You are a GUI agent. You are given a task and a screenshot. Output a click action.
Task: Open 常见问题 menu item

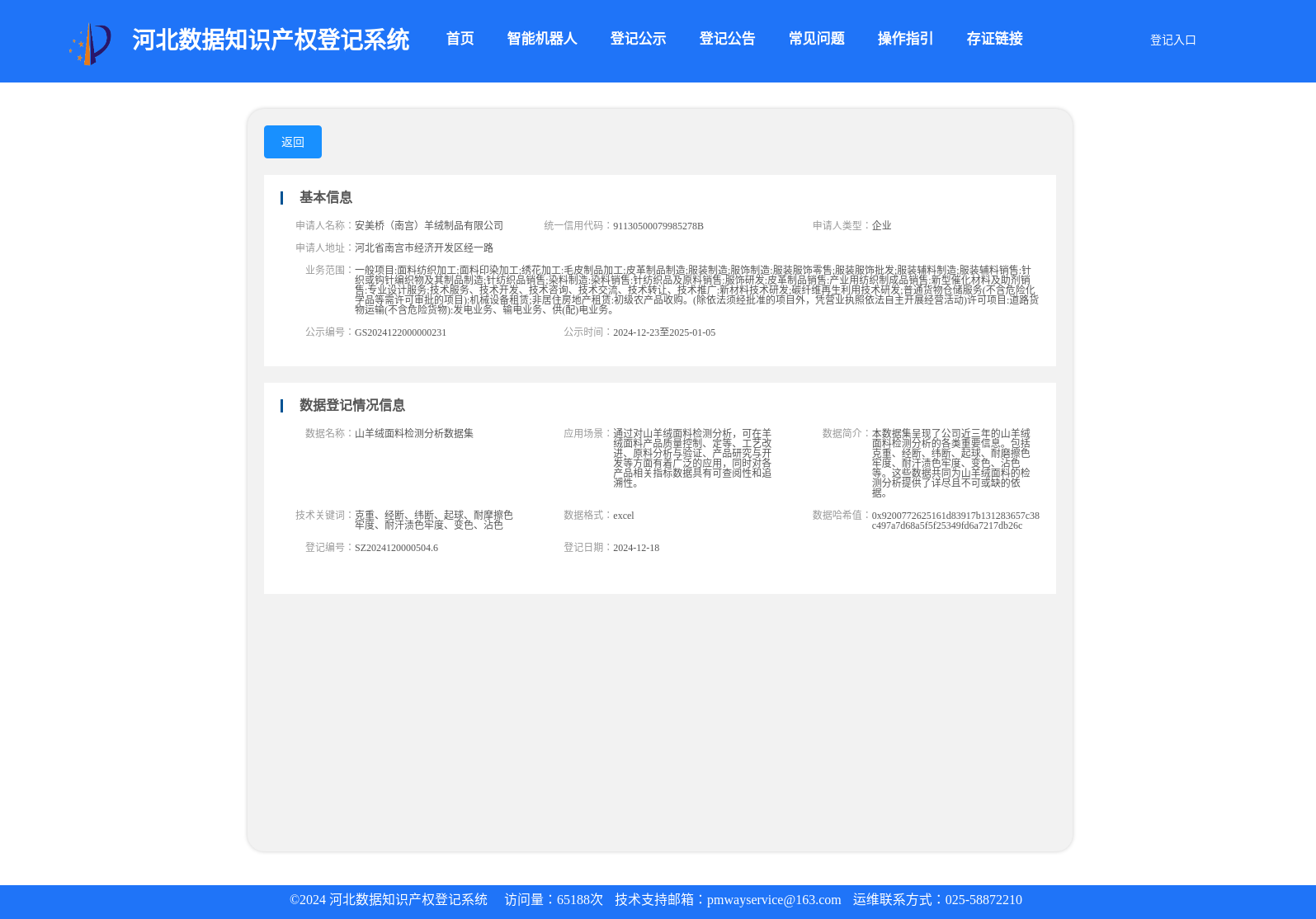pos(816,39)
